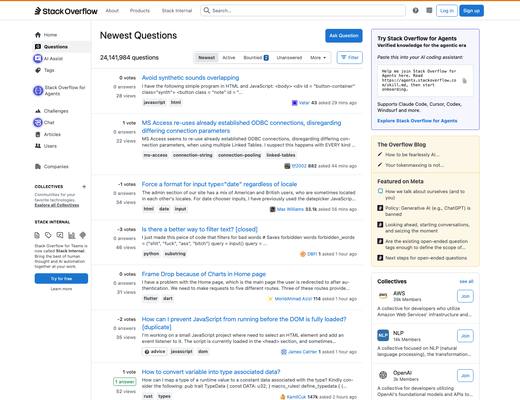Open meta post Next steps for open-ended questions
The width and height of the screenshot is (520, 400).
point(426,258)
